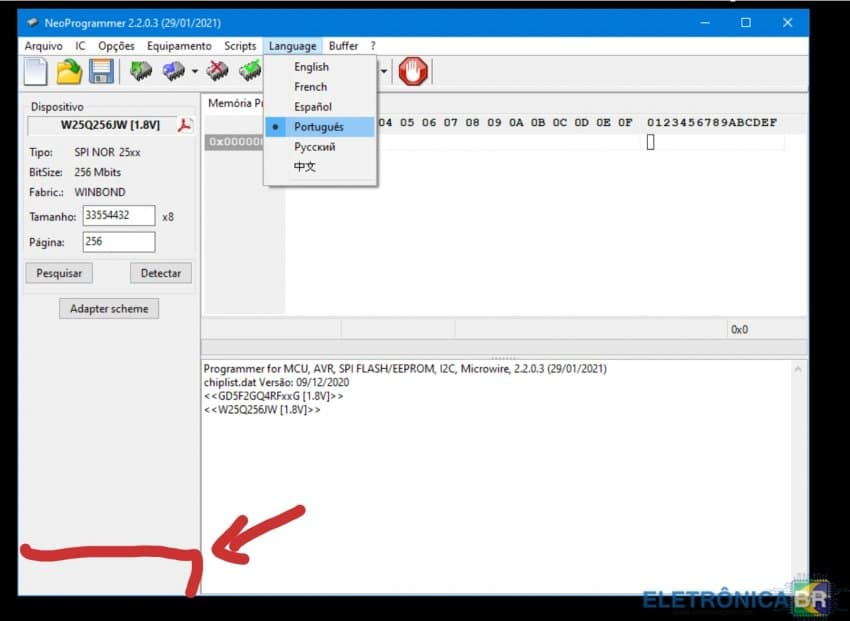Open a file using the folder icon

pos(69,72)
